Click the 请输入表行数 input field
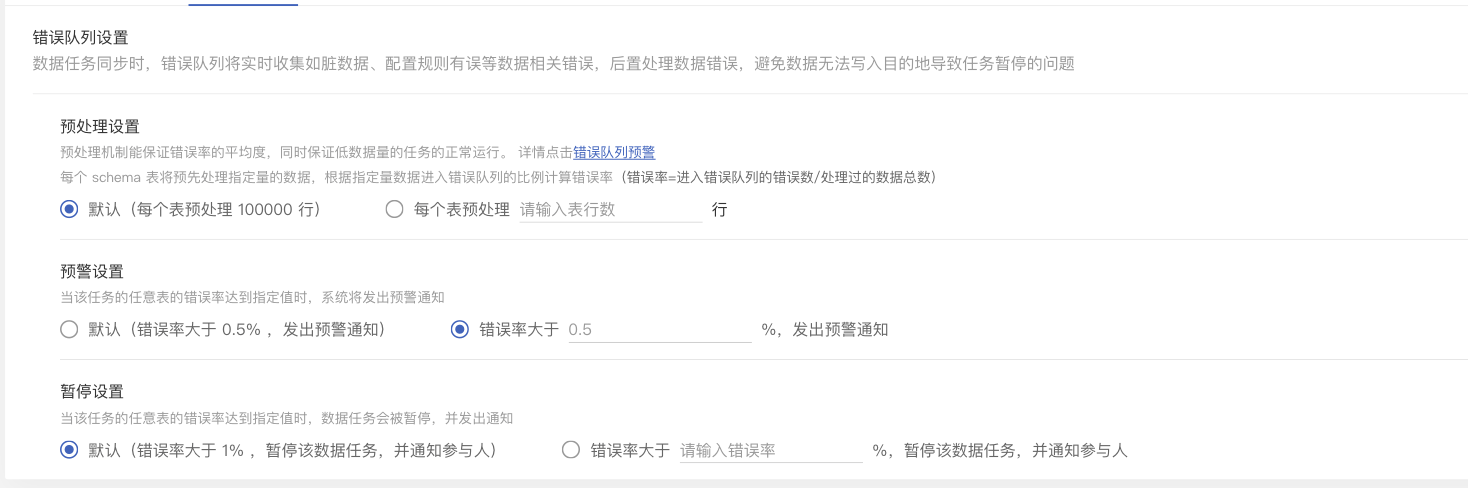The height and width of the screenshot is (488, 1468). (x=610, y=210)
